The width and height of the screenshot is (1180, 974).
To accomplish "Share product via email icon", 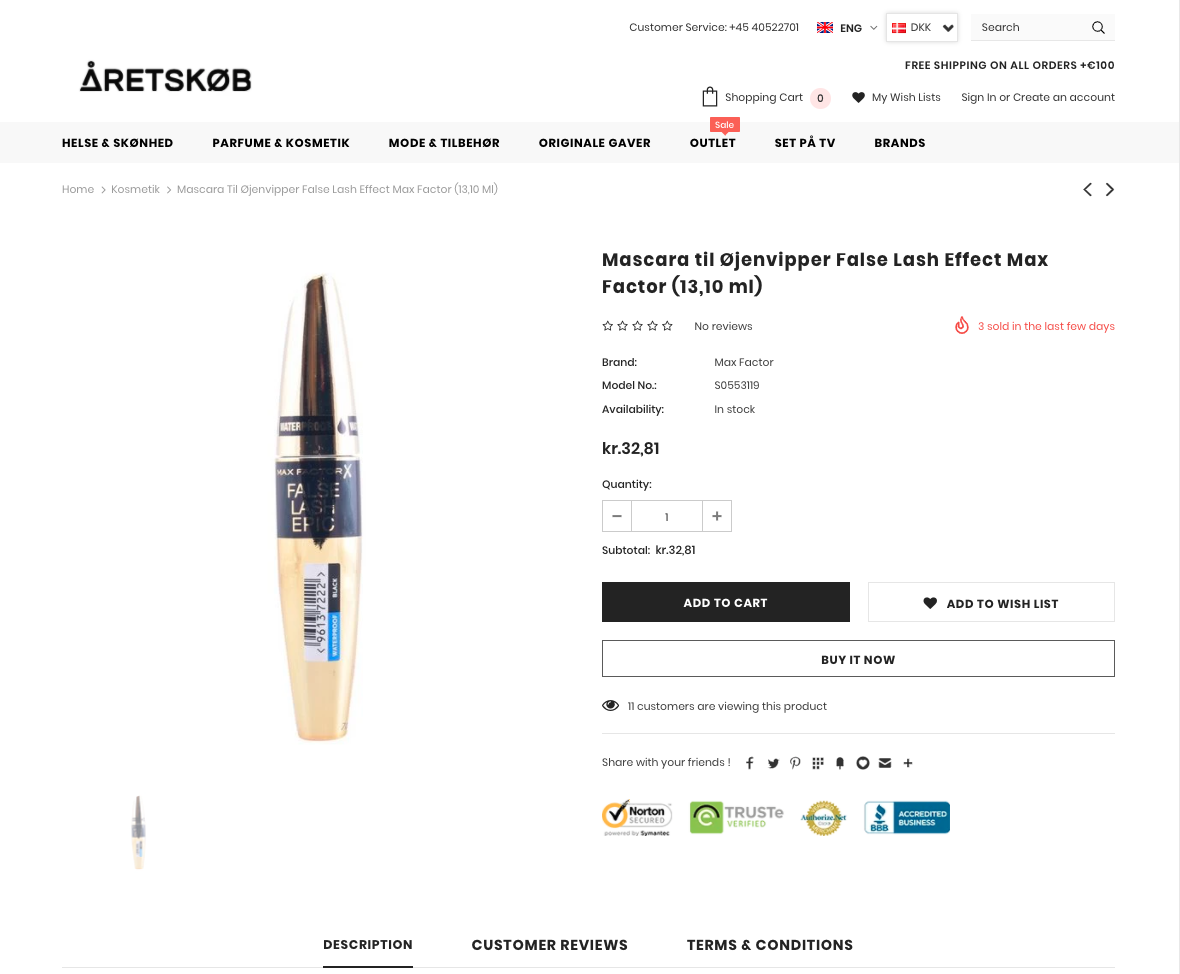I will click(885, 763).
